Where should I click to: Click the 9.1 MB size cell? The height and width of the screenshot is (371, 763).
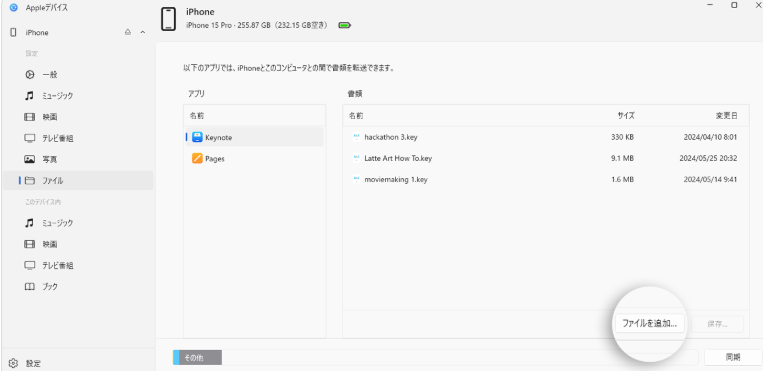pos(623,158)
